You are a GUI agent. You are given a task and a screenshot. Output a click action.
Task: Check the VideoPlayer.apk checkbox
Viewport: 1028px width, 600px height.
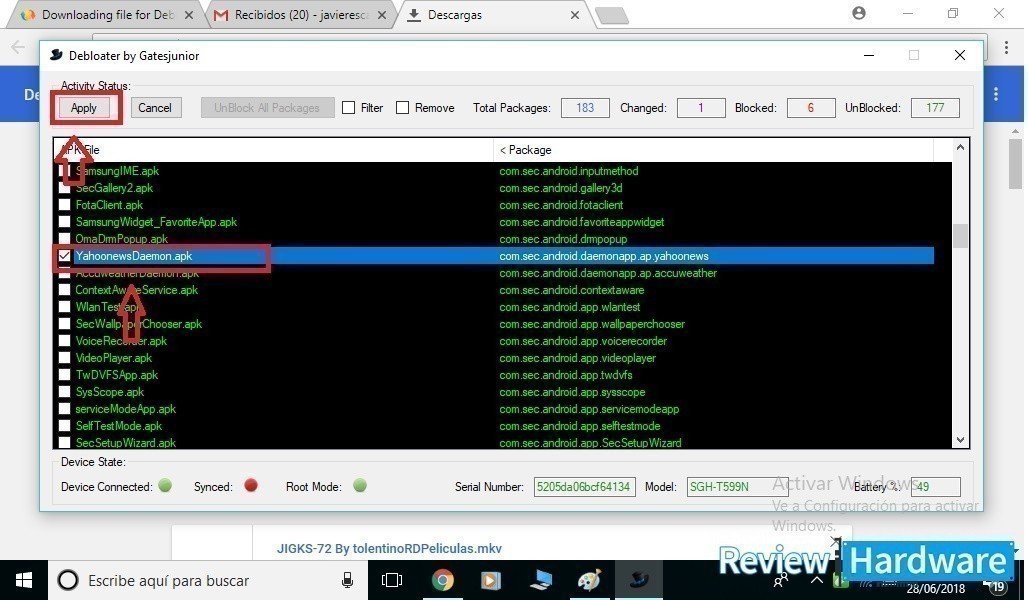(64, 358)
